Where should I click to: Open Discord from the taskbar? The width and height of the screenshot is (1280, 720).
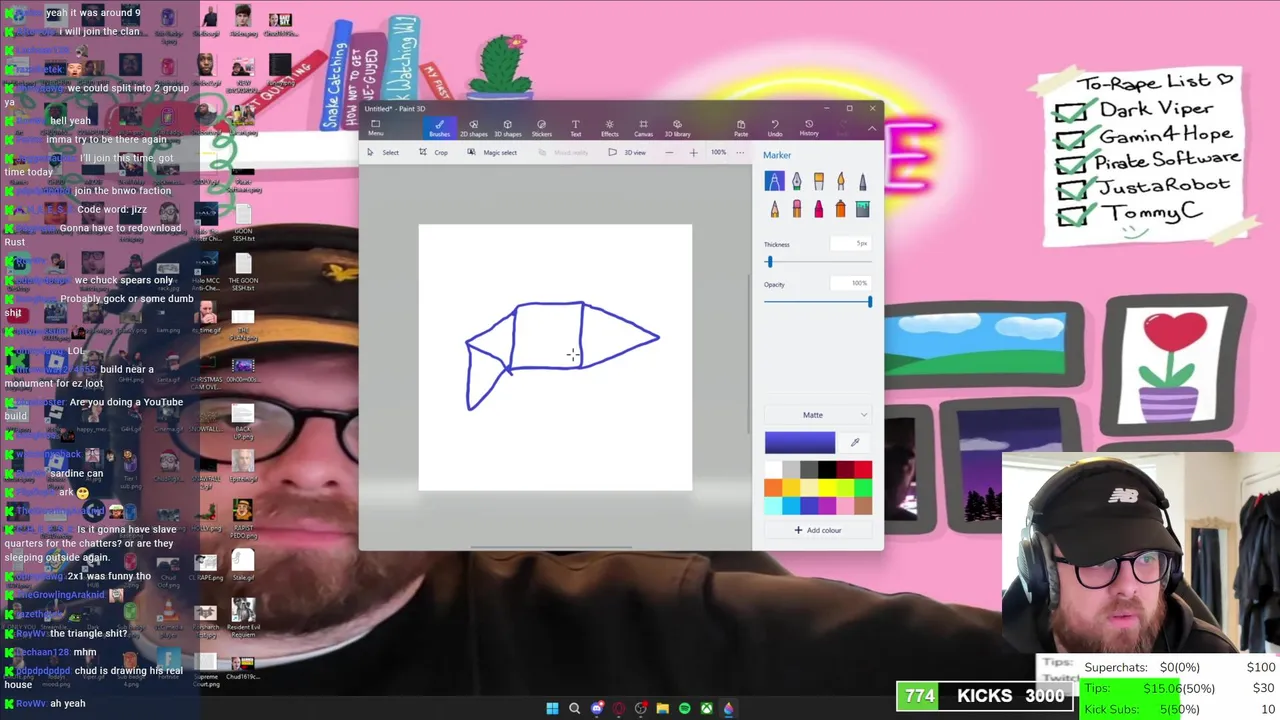(x=597, y=708)
